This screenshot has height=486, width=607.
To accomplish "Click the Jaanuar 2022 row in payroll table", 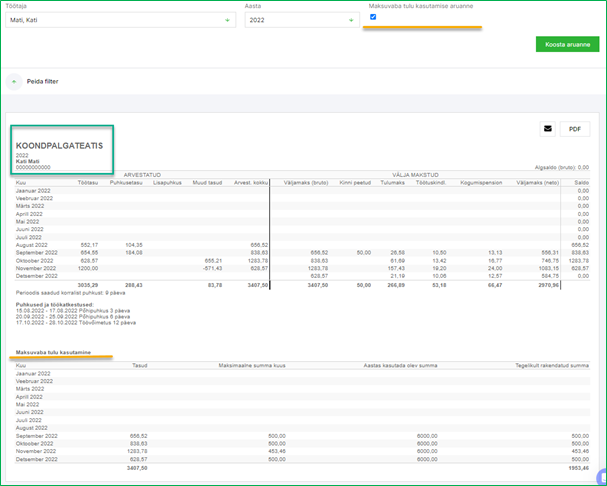I will 302,191.
